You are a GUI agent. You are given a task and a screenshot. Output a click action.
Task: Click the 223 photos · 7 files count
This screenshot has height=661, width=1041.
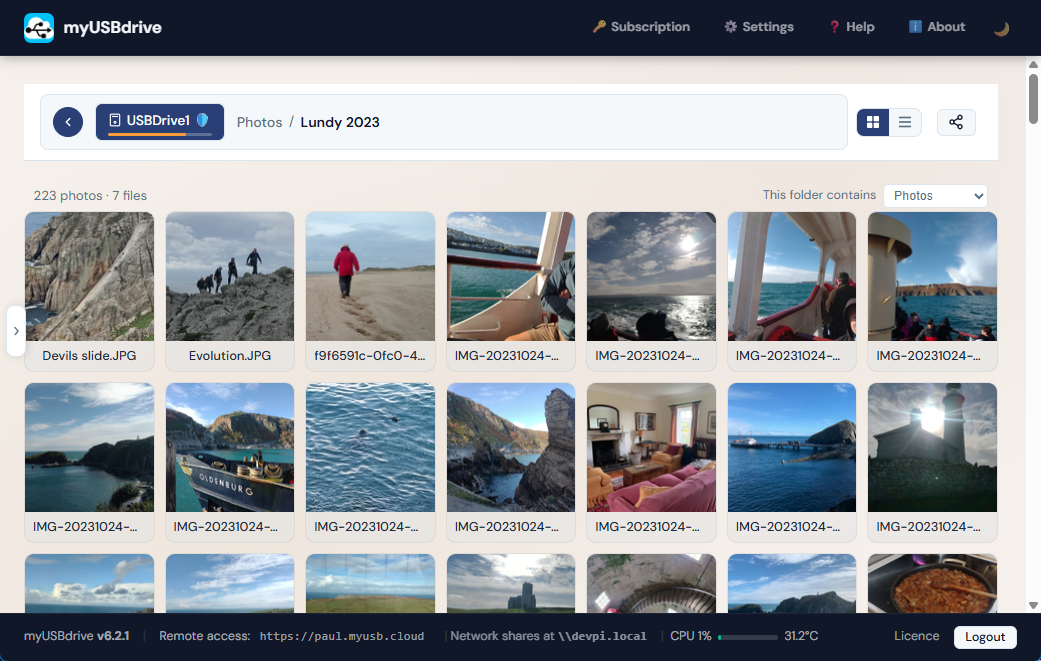(x=90, y=196)
